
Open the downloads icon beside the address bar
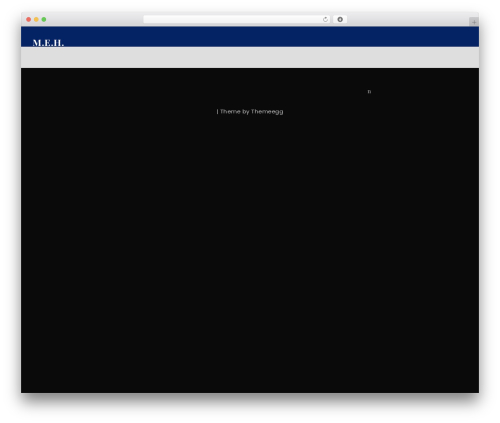(x=340, y=19)
